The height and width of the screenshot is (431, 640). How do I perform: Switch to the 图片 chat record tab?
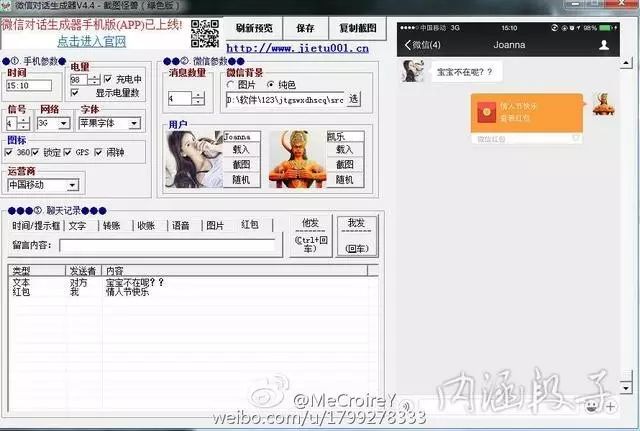215,226
